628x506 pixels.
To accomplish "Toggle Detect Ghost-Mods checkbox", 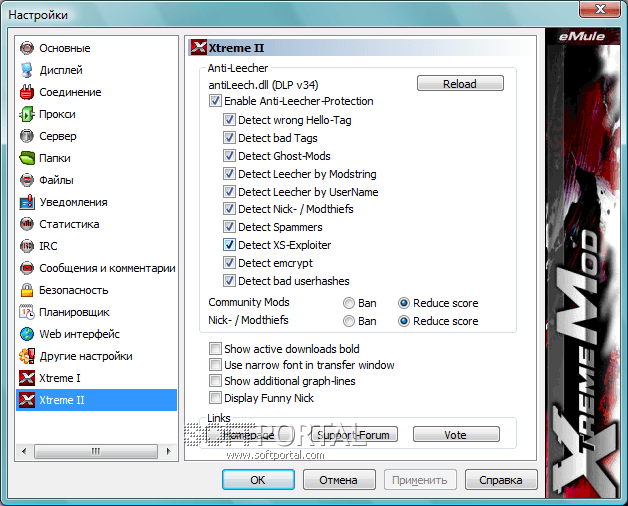I will pyautogui.click(x=229, y=155).
